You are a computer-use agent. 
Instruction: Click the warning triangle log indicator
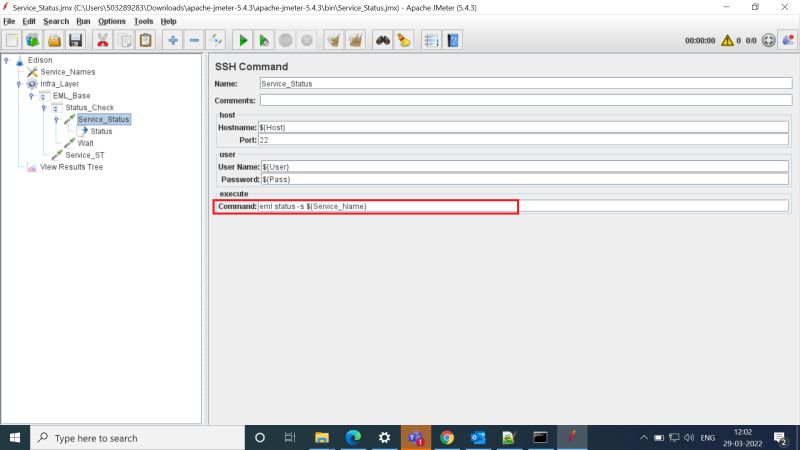[727, 40]
